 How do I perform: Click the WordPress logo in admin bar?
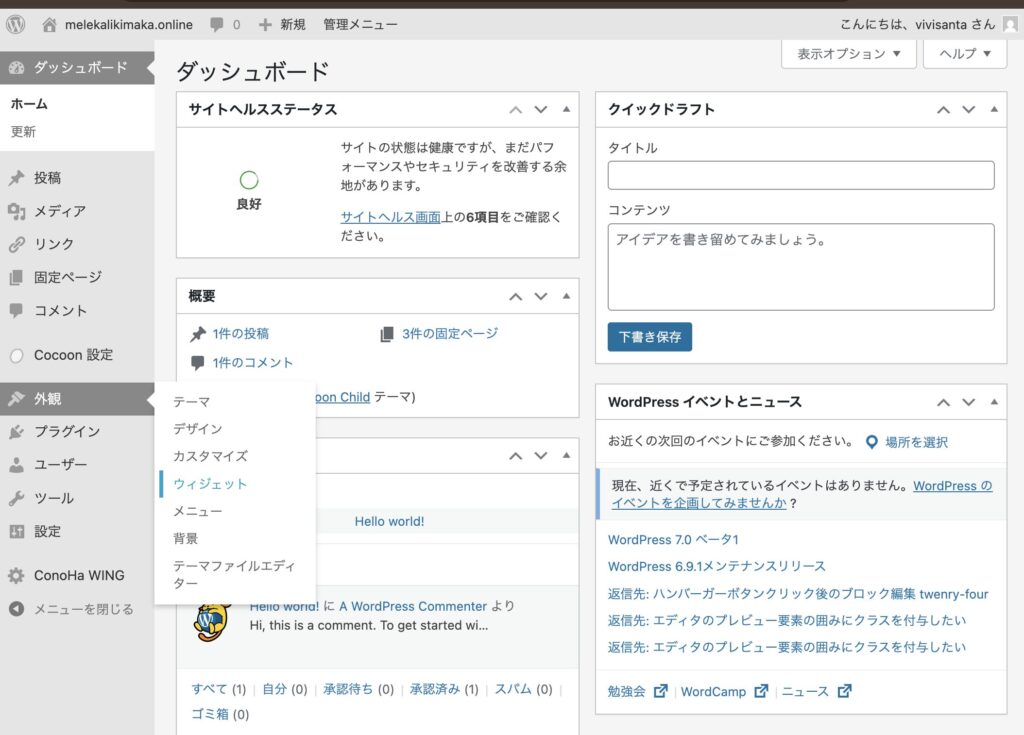click(x=15, y=24)
